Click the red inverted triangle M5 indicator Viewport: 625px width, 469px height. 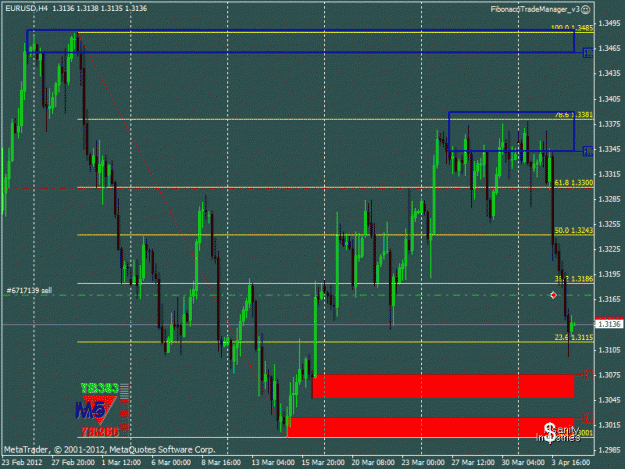click(x=98, y=409)
